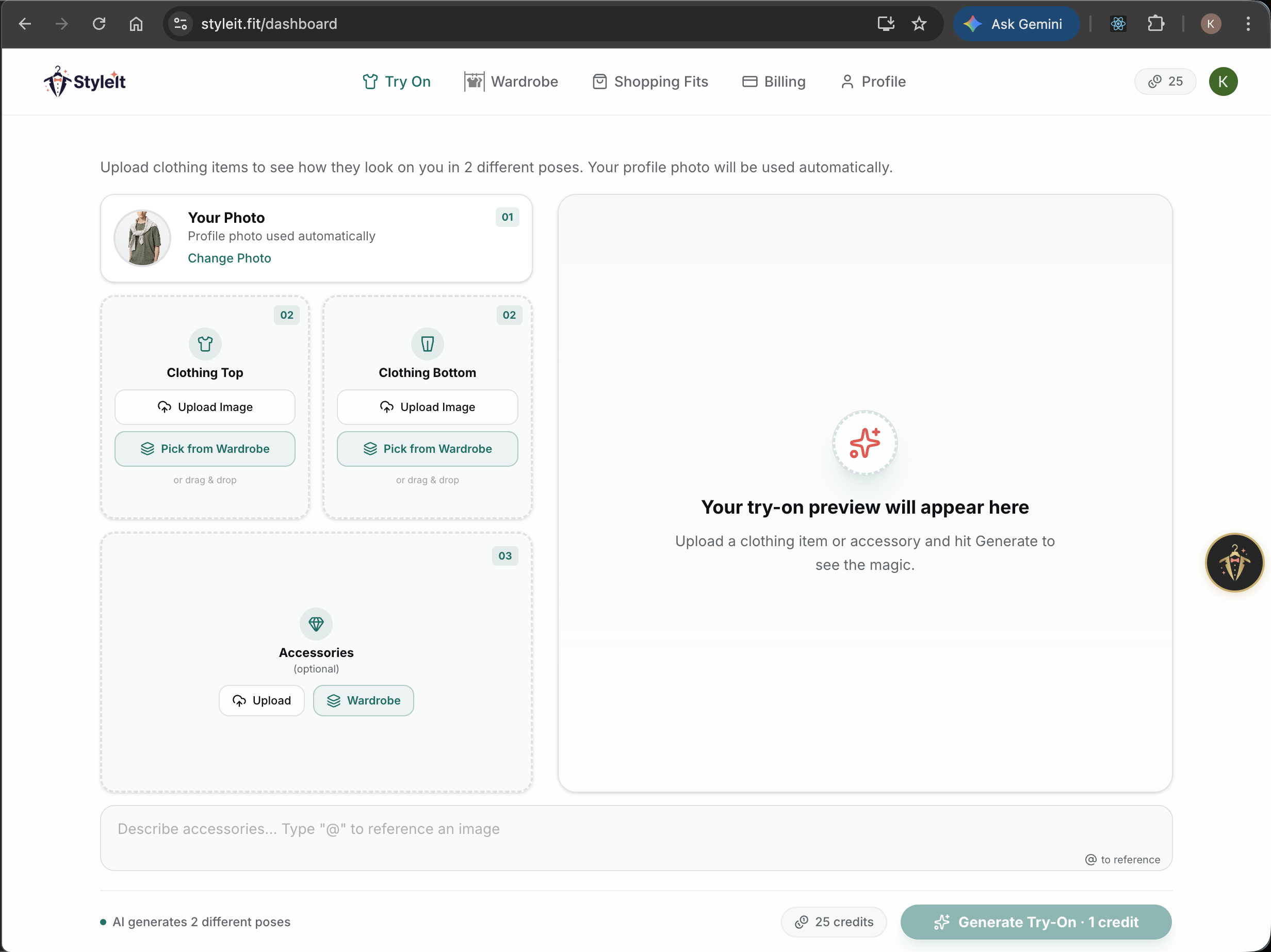Open the browser home page icon

click(136, 24)
